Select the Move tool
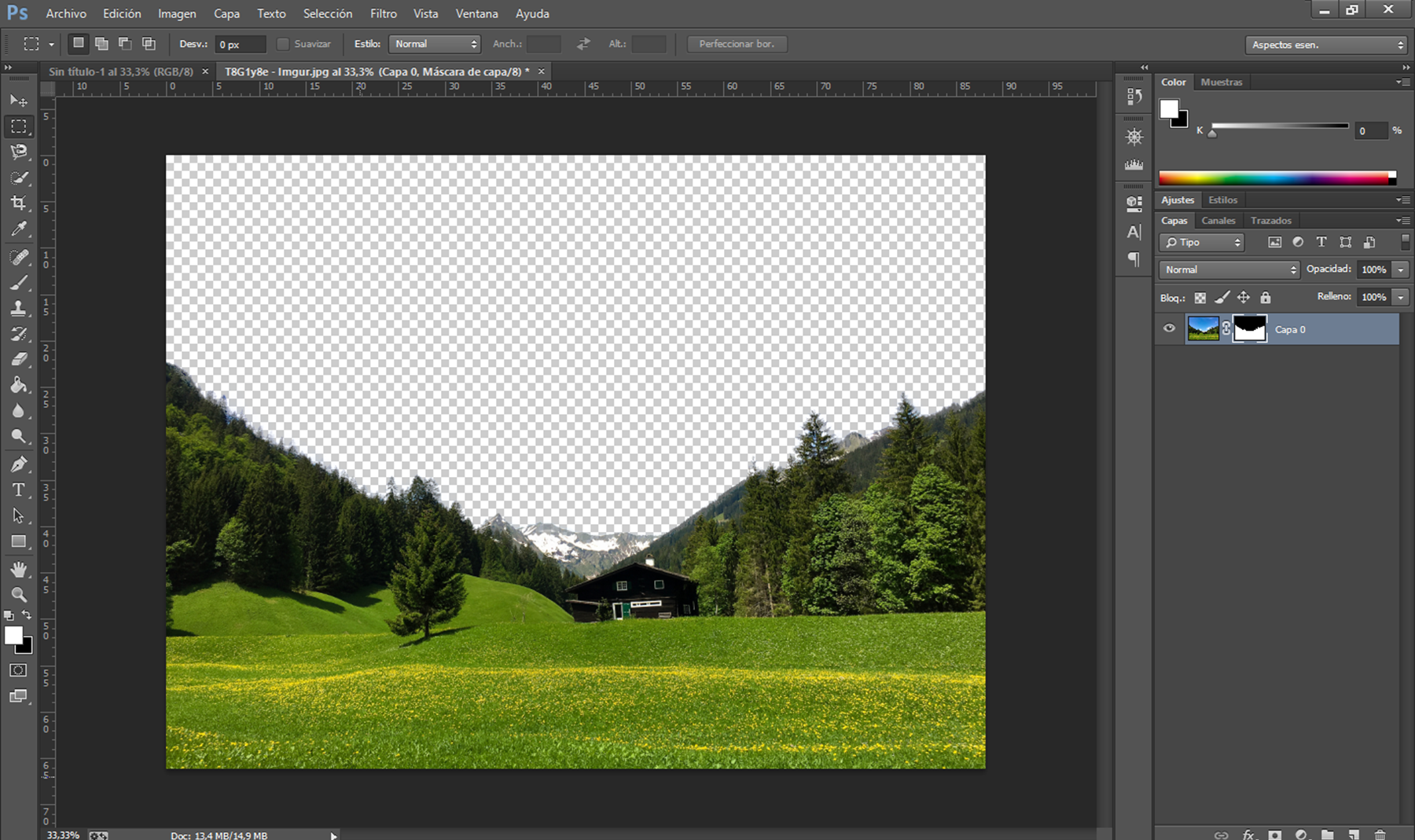1415x840 pixels. click(19, 101)
